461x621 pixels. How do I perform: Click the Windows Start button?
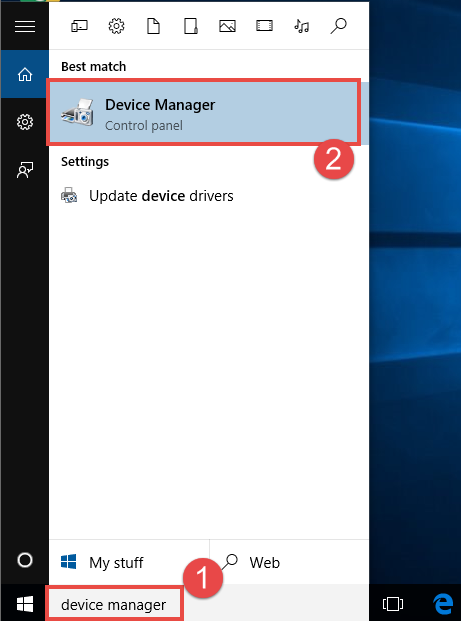25,604
